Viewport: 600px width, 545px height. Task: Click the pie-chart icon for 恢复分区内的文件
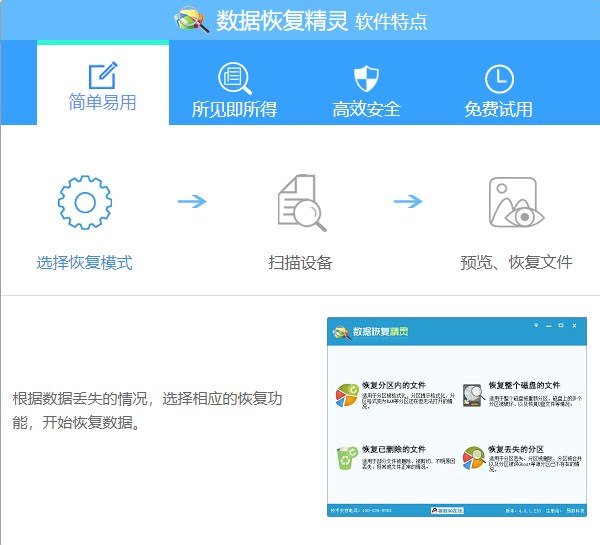coord(347,396)
